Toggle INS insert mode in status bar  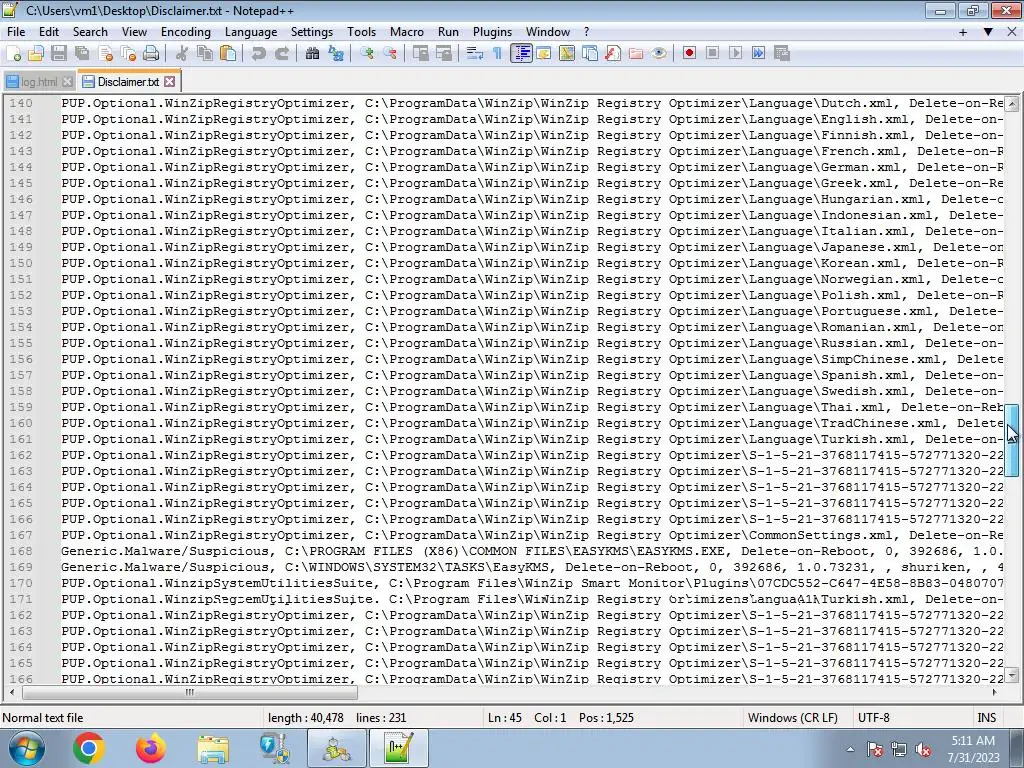click(x=986, y=718)
